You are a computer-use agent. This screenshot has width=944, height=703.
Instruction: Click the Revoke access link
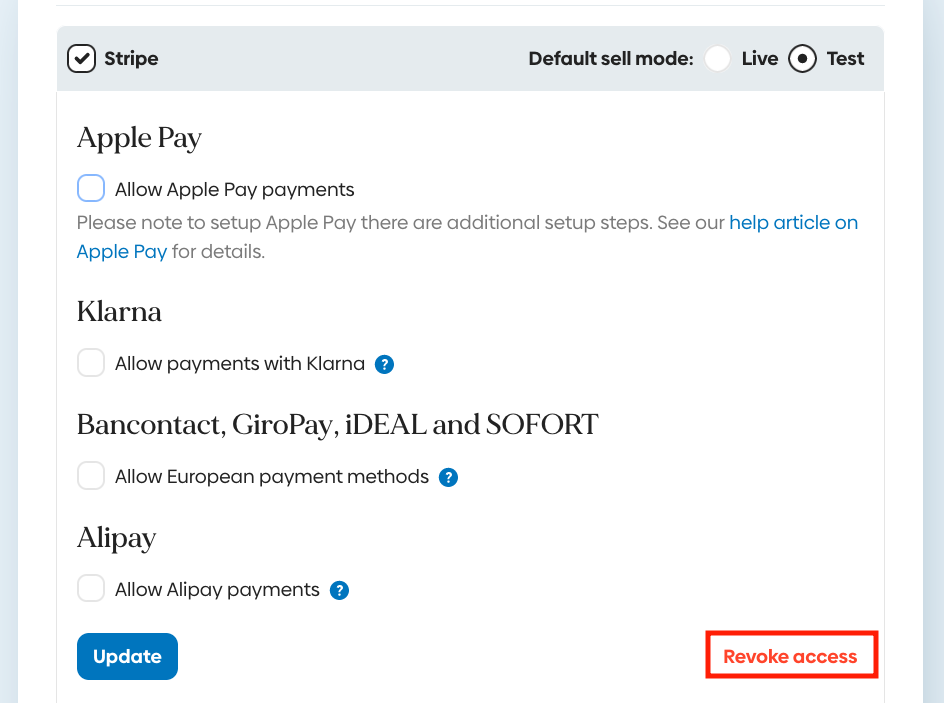[790, 656]
